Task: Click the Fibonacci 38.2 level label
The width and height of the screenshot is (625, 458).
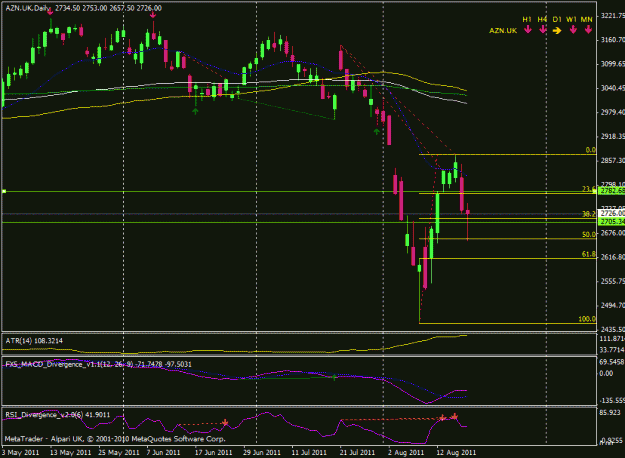Action: pyautogui.click(x=589, y=214)
